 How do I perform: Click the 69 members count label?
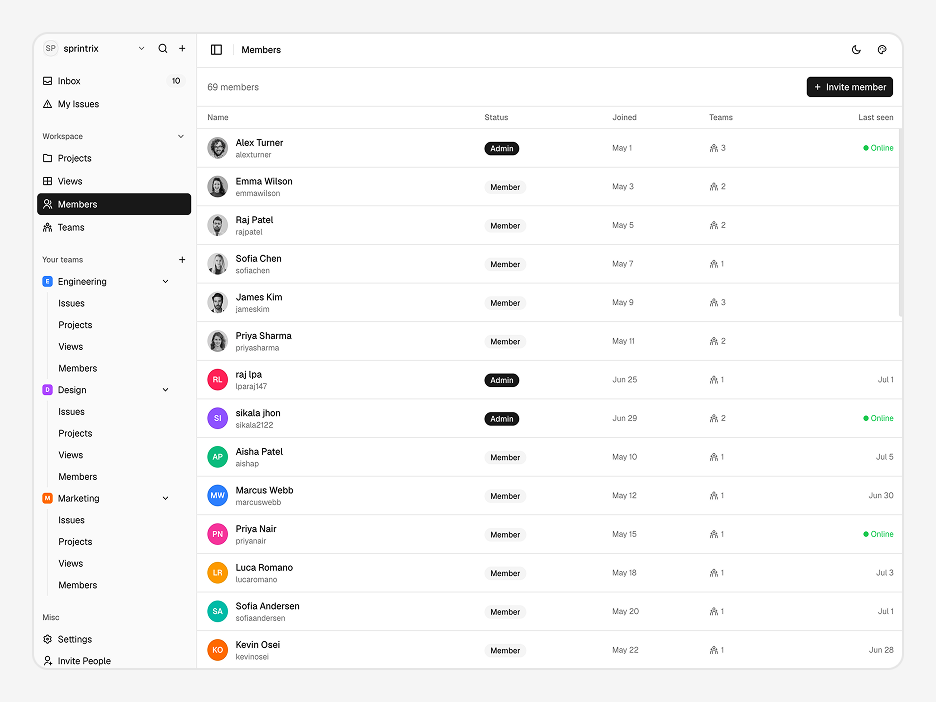[233, 87]
